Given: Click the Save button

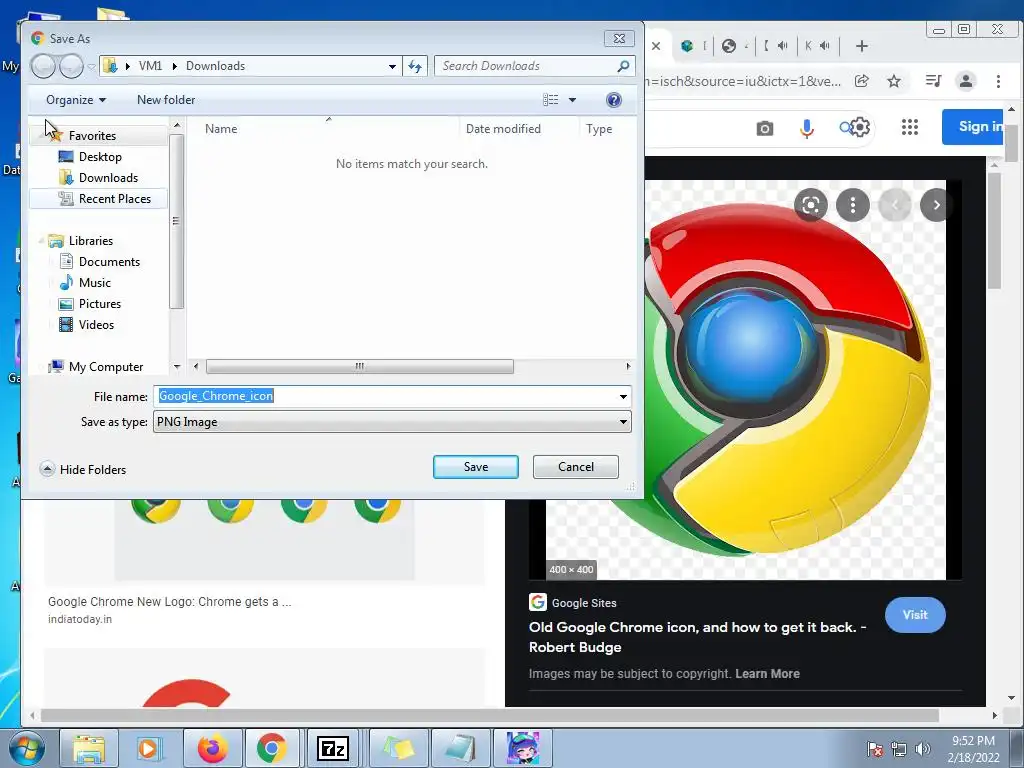Looking at the screenshot, I should [475, 467].
